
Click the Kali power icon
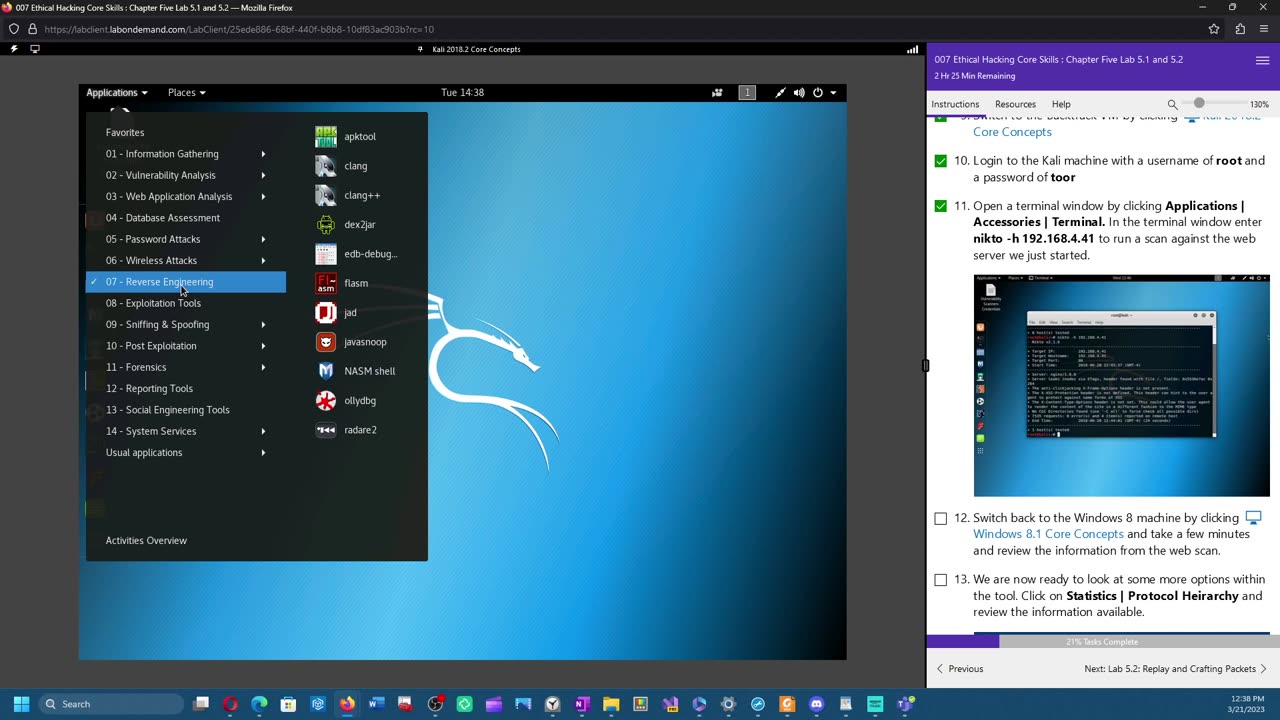(818, 93)
